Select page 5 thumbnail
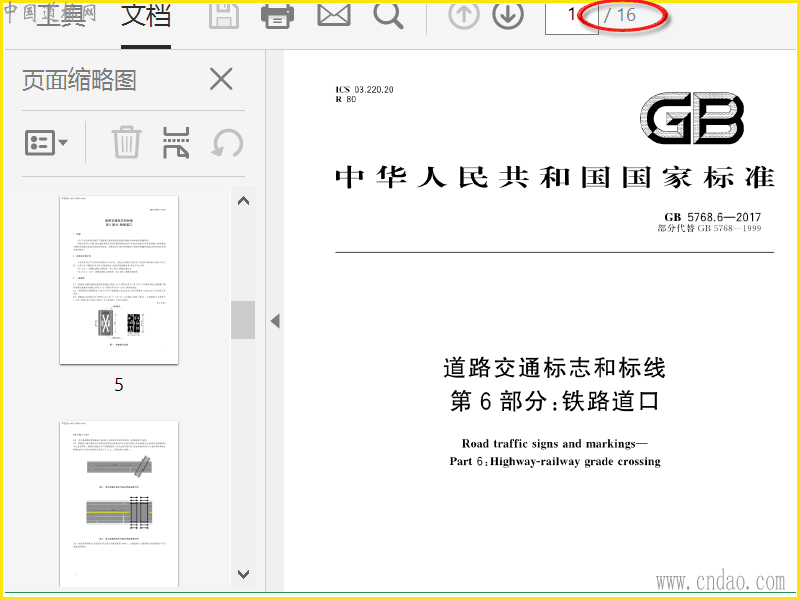 pos(119,280)
